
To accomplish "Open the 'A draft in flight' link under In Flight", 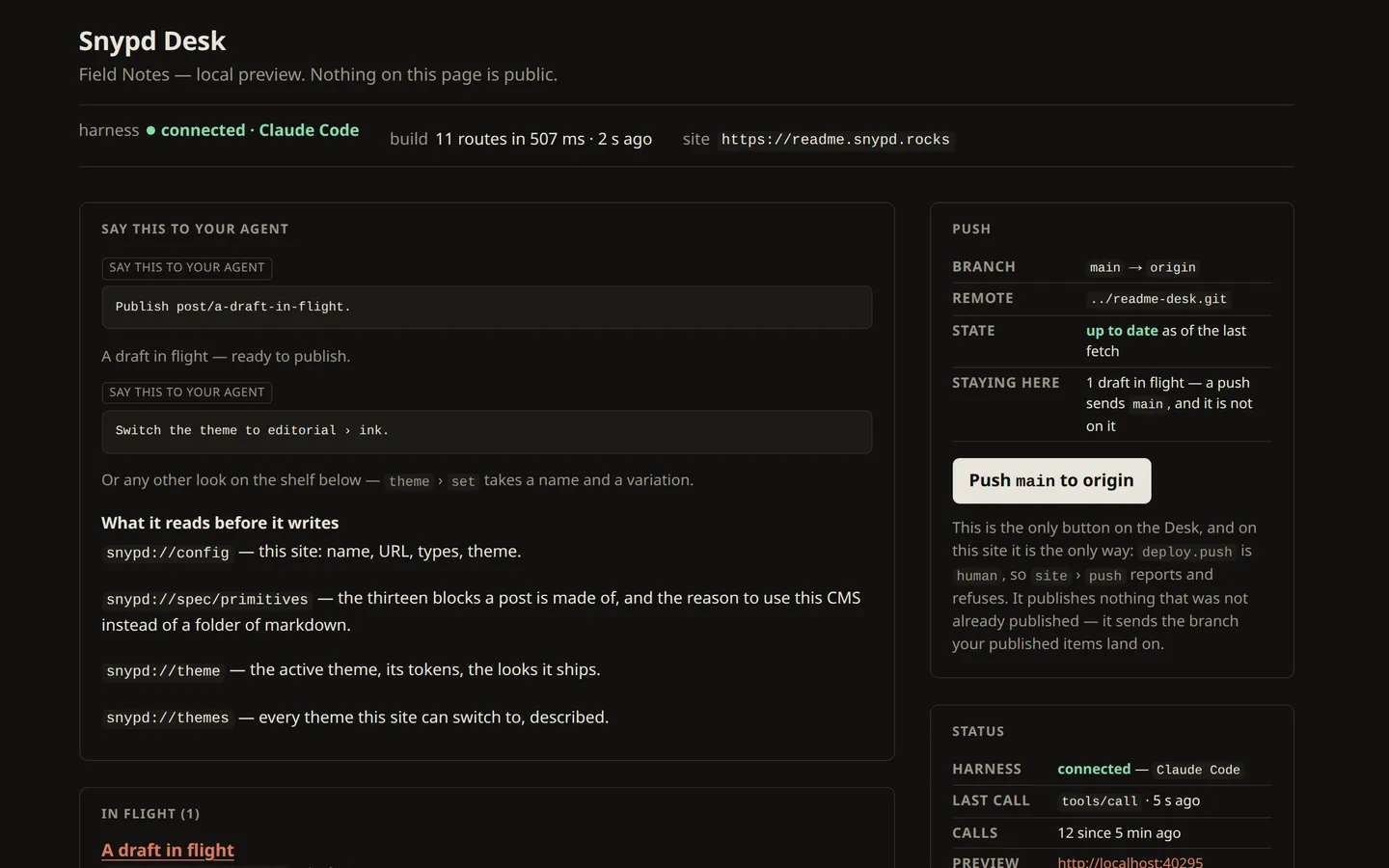I will click(x=168, y=850).
